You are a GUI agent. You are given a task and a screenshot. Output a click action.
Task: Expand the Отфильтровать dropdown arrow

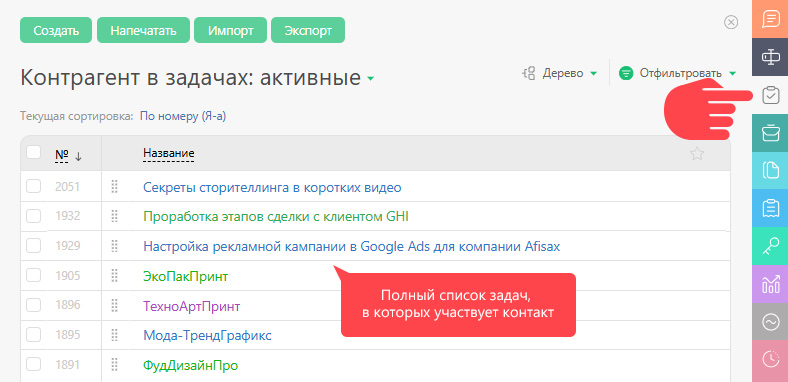(732, 74)
